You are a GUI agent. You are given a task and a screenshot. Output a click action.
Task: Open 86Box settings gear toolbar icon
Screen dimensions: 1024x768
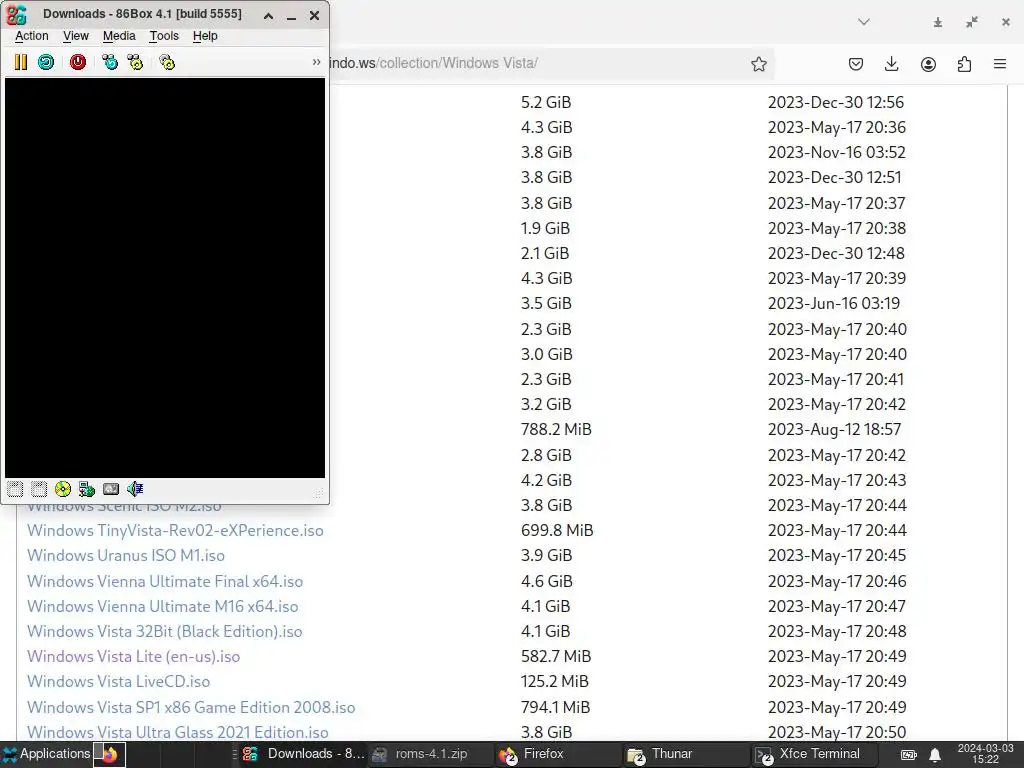tap(167, 62)
